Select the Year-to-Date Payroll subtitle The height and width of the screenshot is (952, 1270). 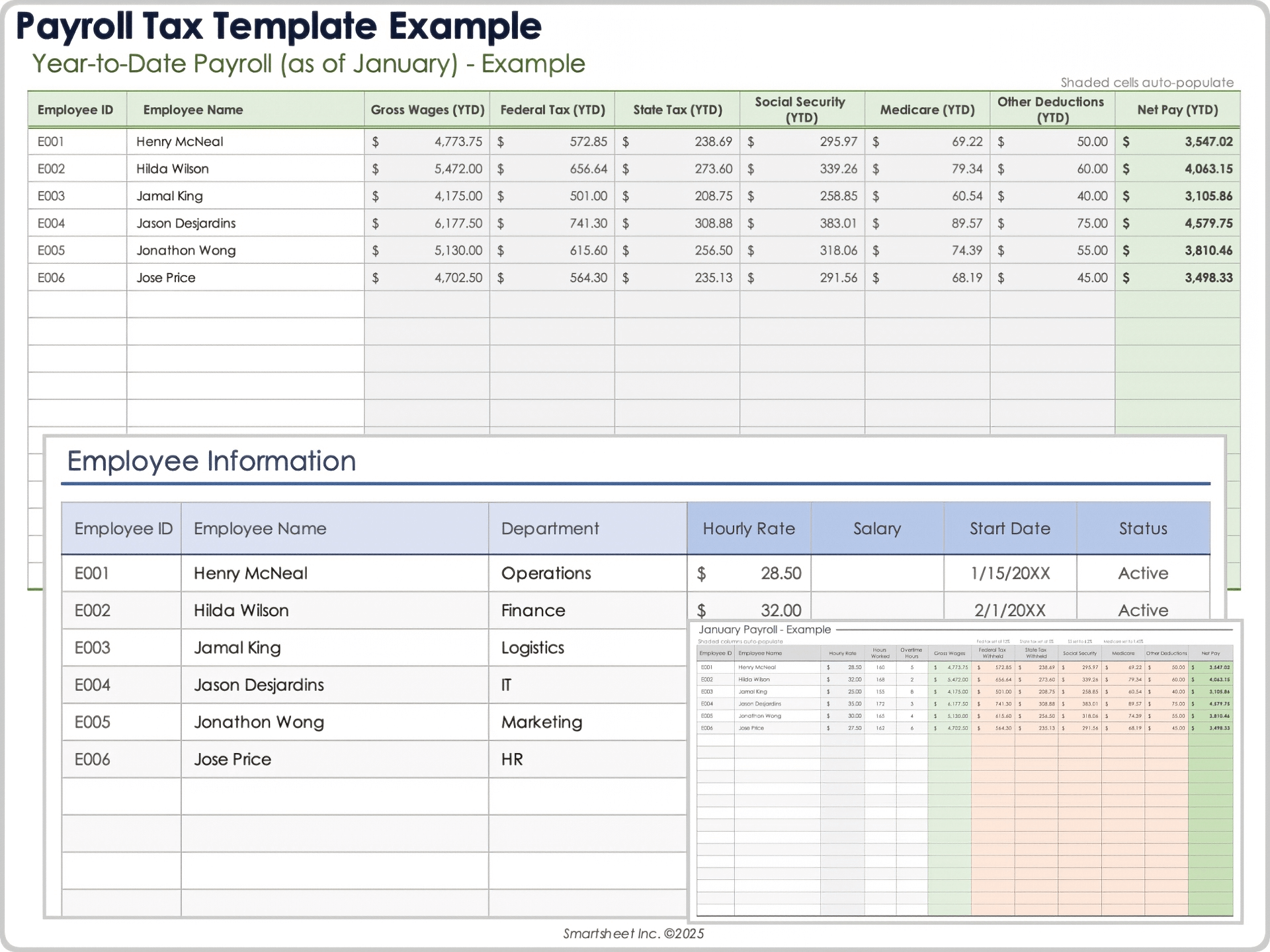(x=308, y=63)
